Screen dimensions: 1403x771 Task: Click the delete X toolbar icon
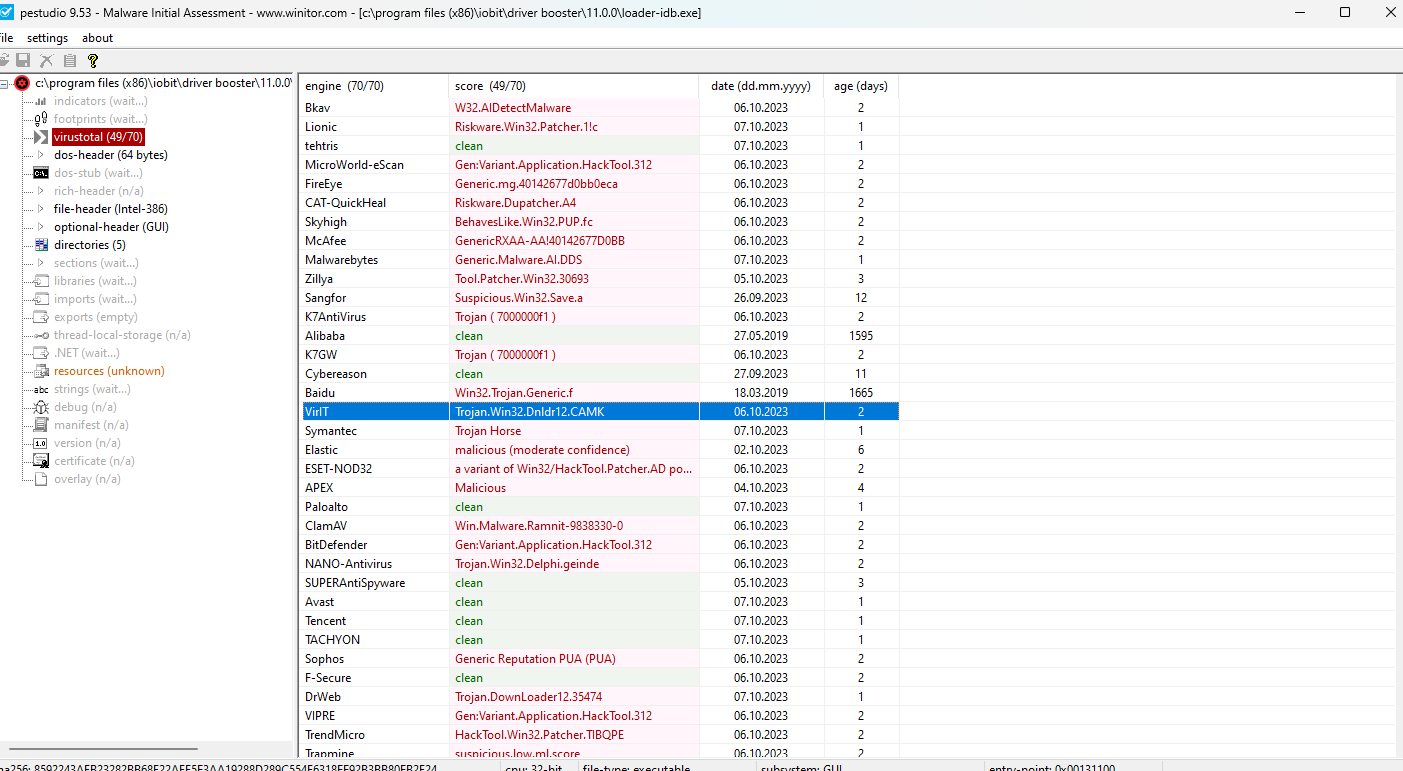[x=46, y=61]
